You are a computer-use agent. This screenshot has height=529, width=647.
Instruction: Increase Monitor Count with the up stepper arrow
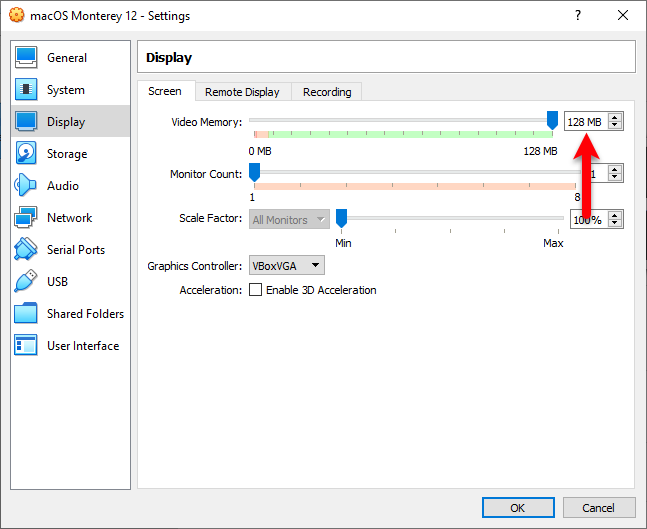point(615,170)
